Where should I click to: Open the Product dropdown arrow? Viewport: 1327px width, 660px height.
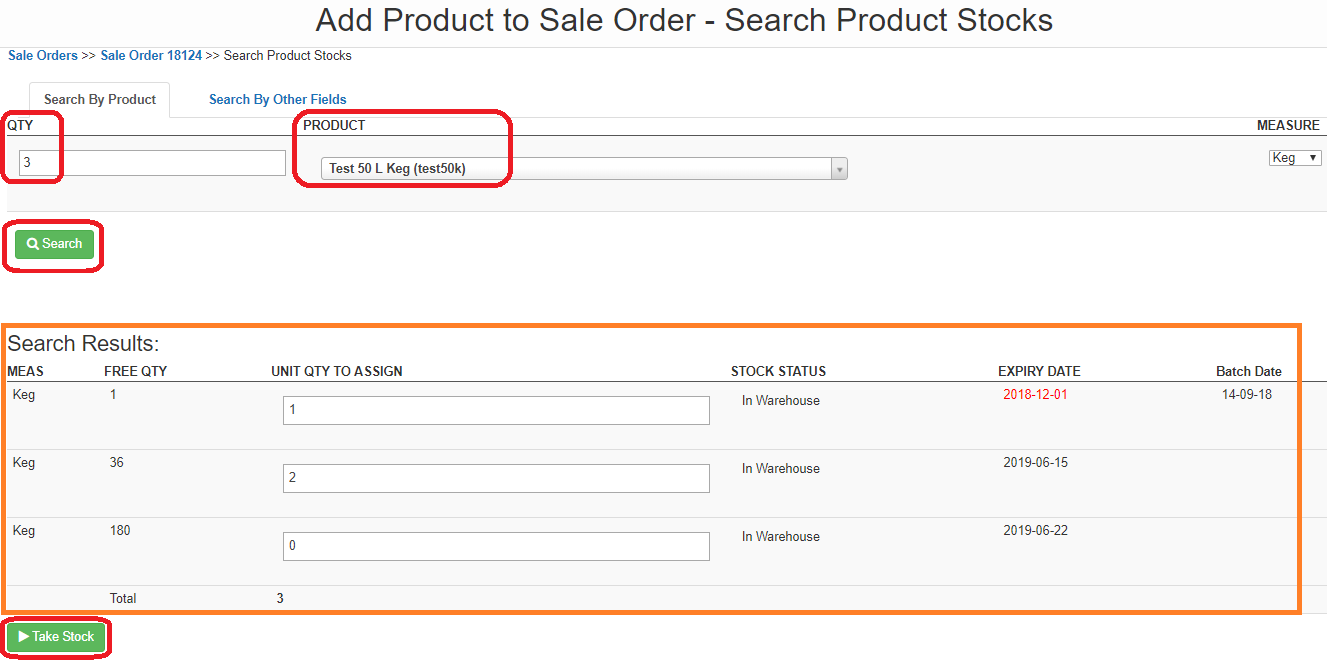839,169
